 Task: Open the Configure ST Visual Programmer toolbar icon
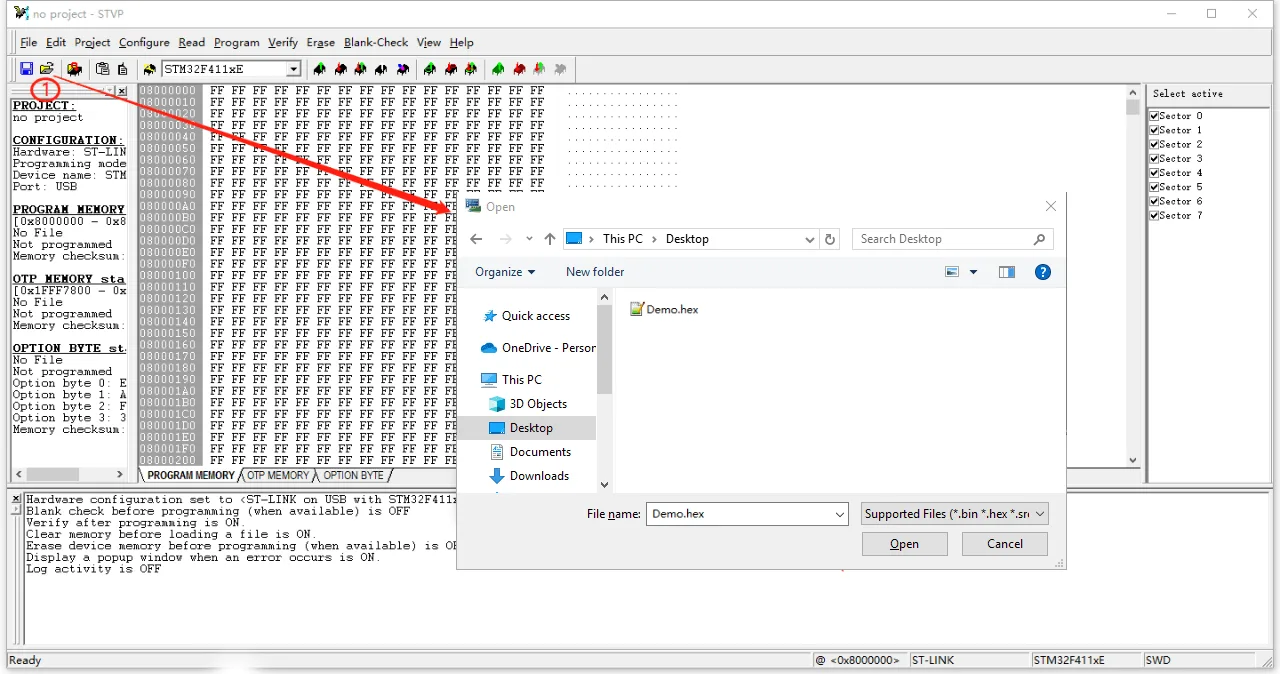74,69
